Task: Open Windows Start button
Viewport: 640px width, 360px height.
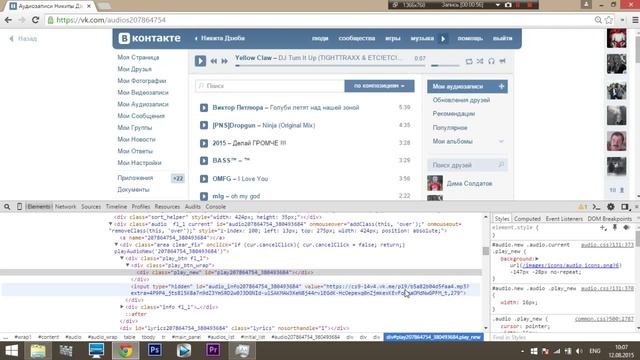Action: pyautogui.click(x=11, y=351)
